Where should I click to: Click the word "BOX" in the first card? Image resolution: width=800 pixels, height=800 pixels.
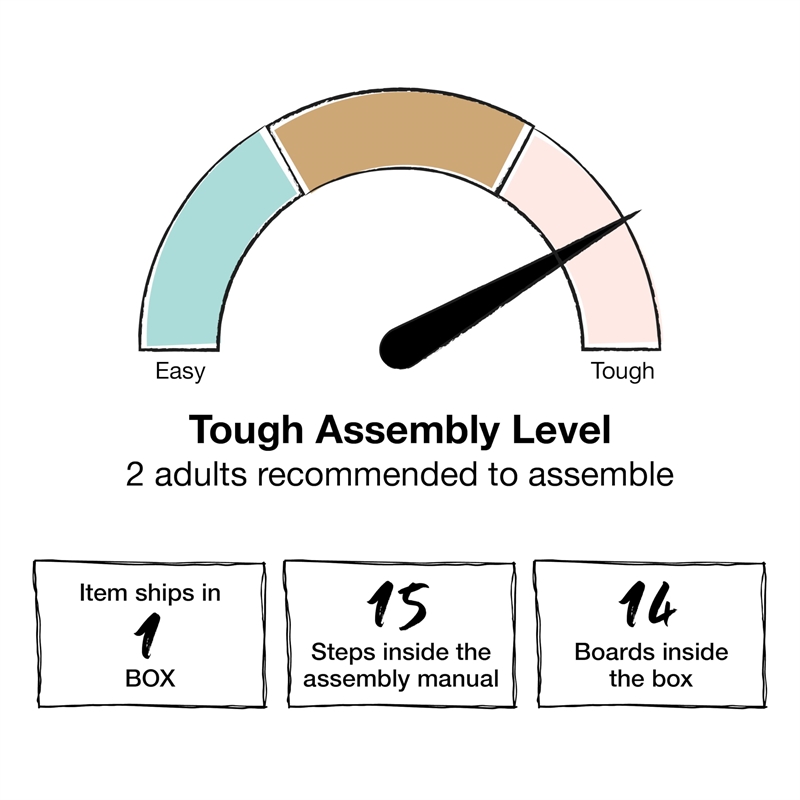pyautogui.click(x=150, y=678)
